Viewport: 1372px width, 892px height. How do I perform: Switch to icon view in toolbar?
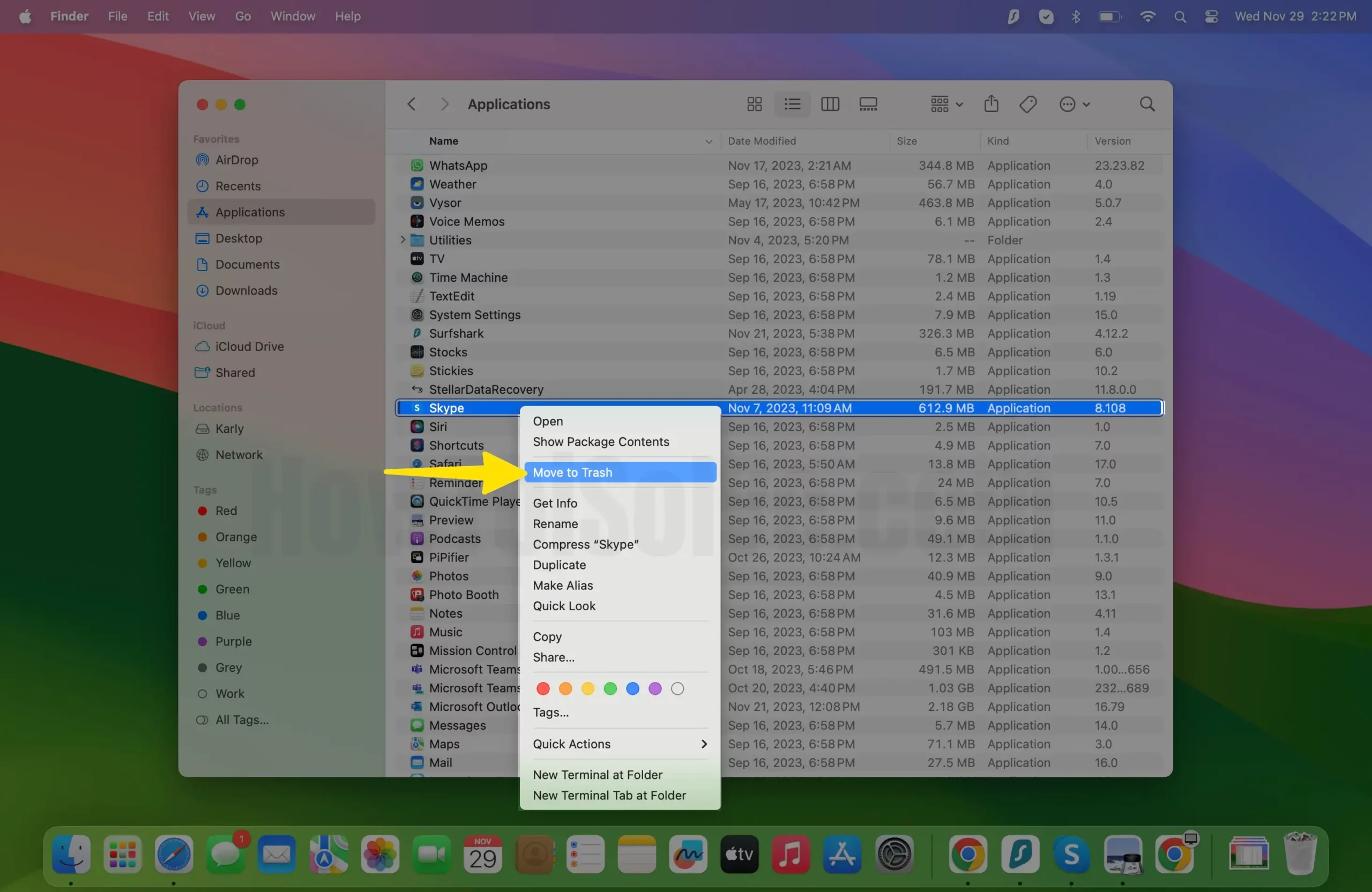(x=754, y=104)
